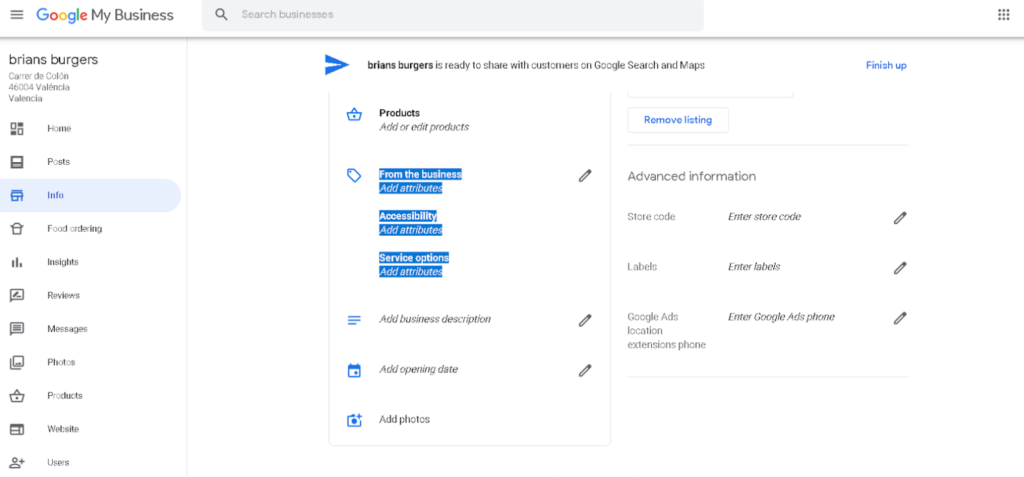Click the lines icon for business description
Image resolution: width=1024 pixels, height=477 pixels.
click(354, 320)
